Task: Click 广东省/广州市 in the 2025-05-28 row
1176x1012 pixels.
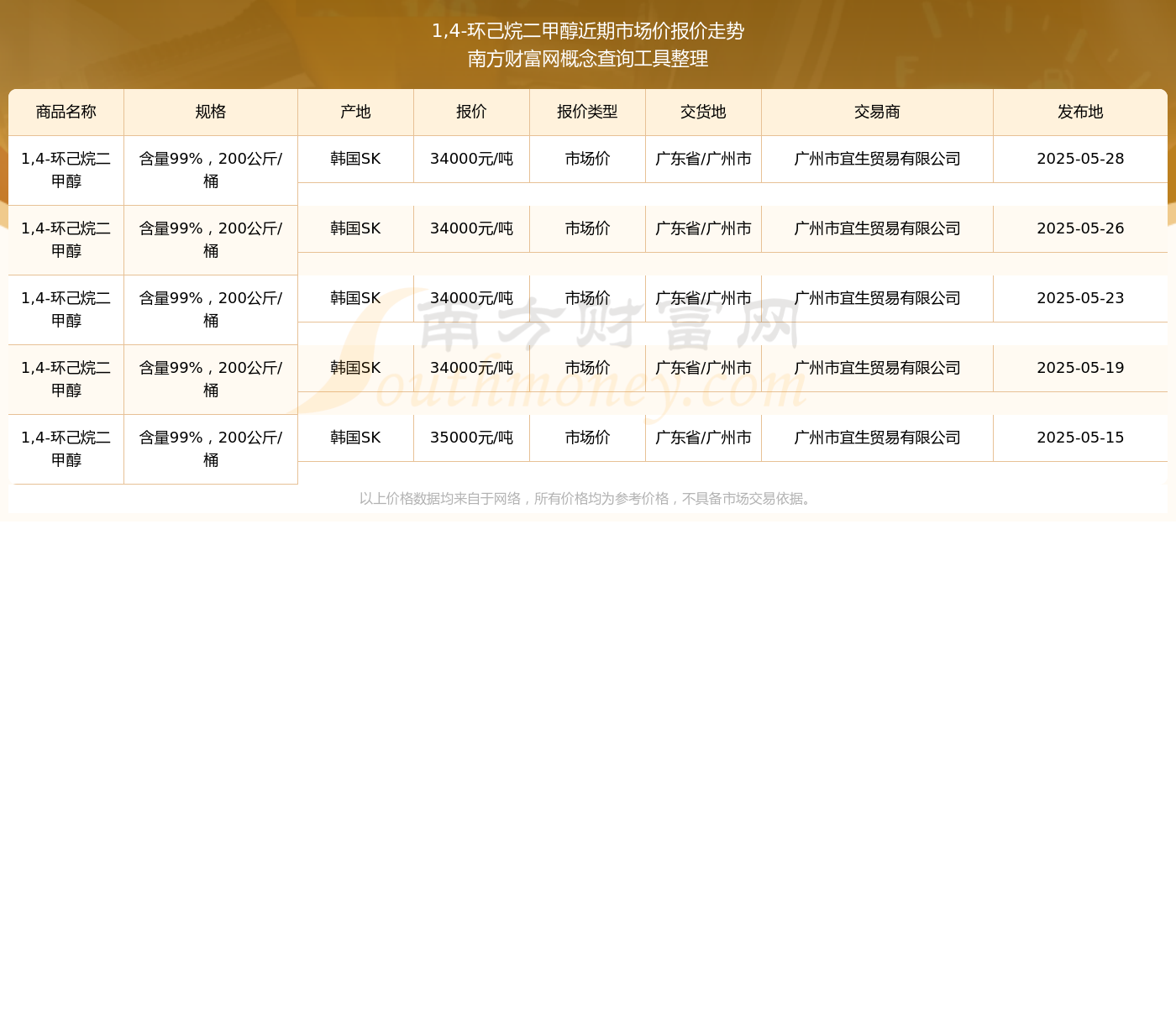Action: click(703, 159)
